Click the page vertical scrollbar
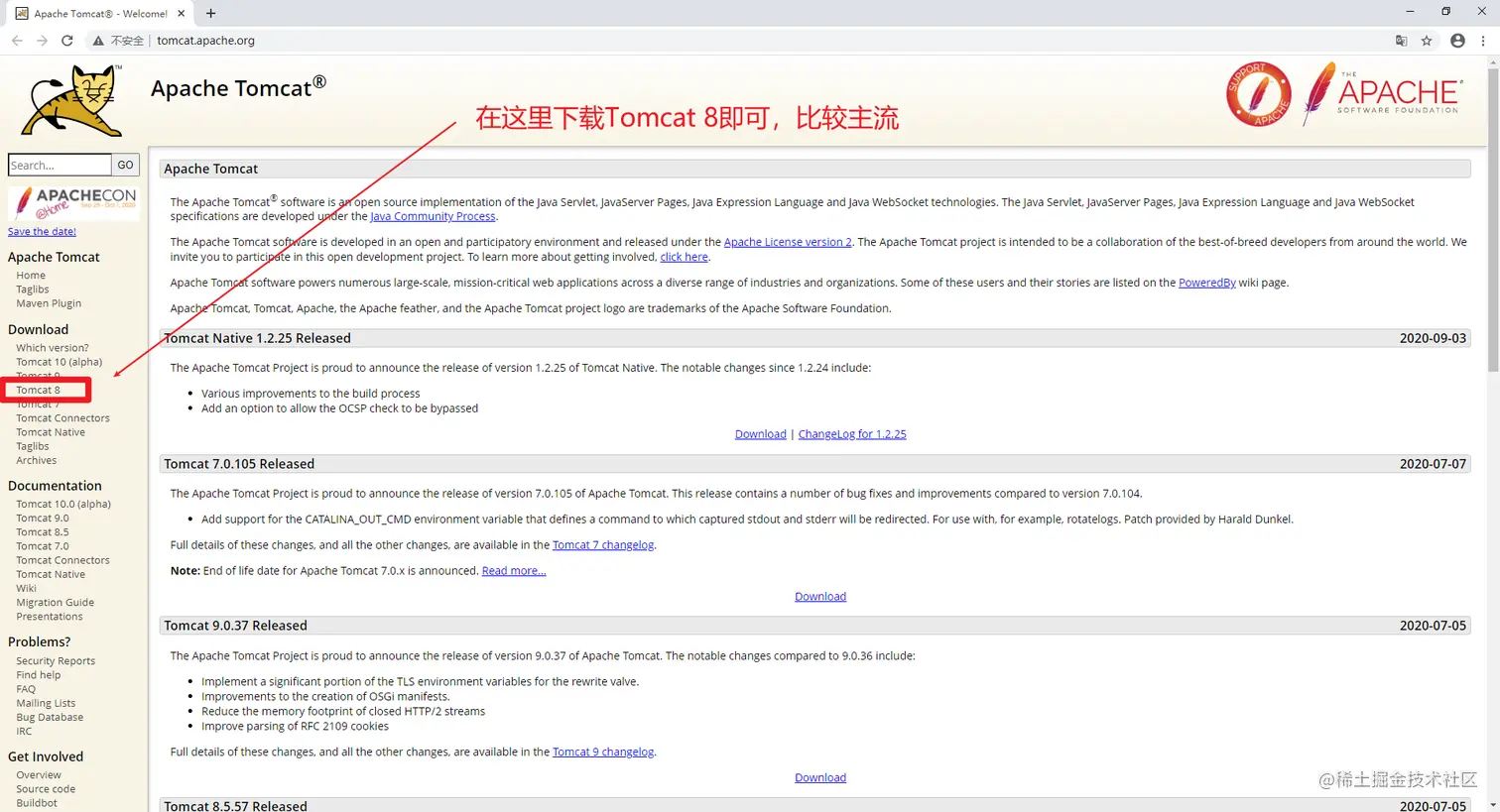 (x=1493, y=218)
